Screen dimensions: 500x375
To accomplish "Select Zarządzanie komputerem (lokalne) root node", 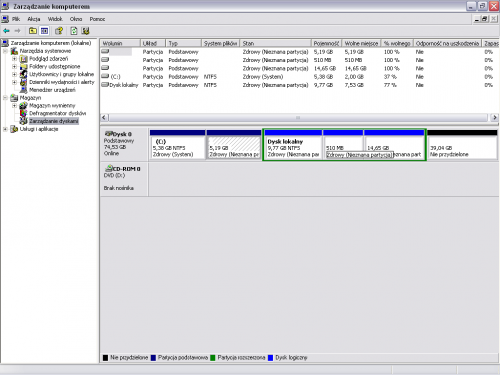I will coord(51,43).
